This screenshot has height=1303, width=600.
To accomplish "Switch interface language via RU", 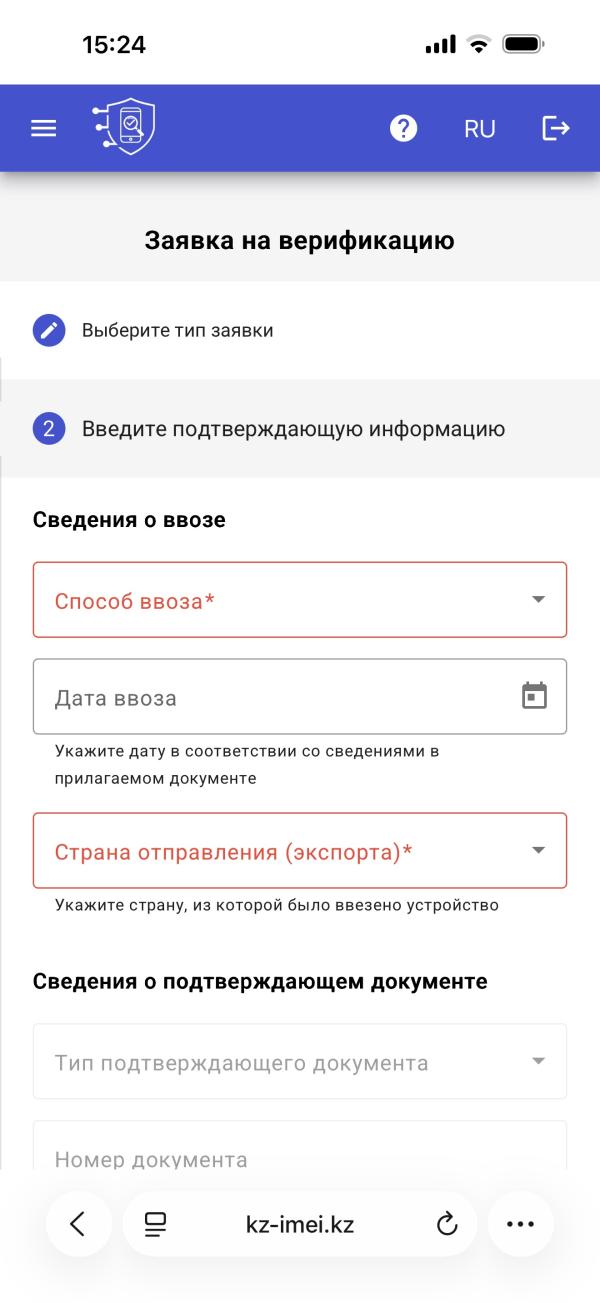I will 480,128.
